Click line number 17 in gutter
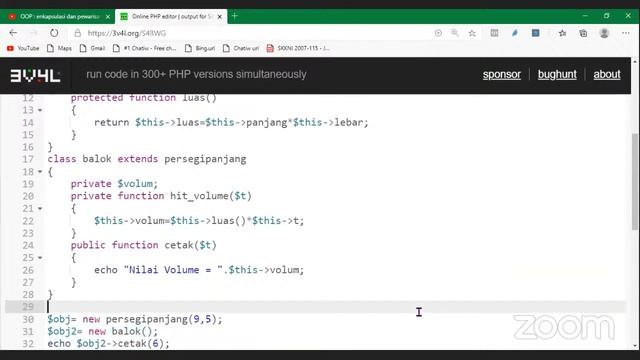Screen dimensions: 640x360 pyautogui.click(x=28, y=159)
